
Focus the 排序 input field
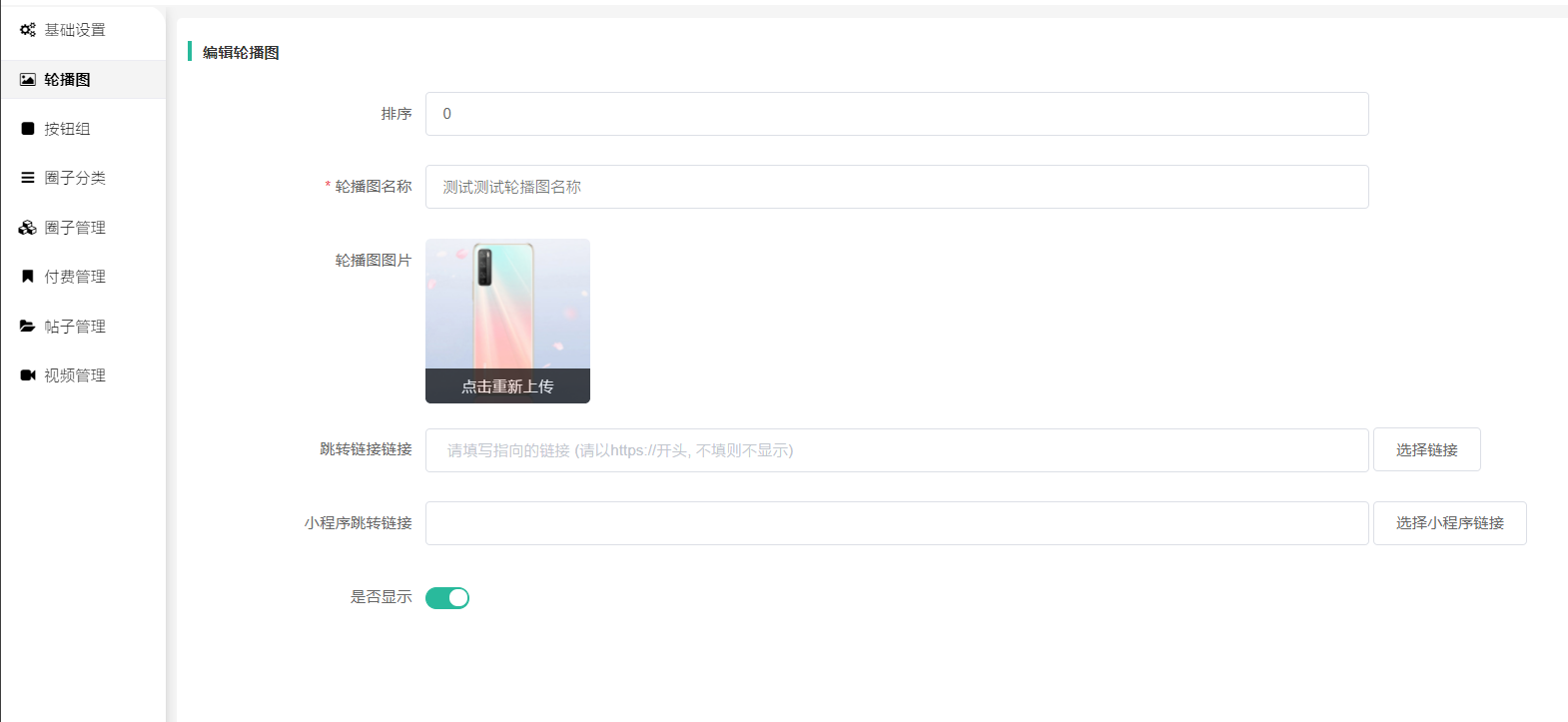tap(896, 114)
